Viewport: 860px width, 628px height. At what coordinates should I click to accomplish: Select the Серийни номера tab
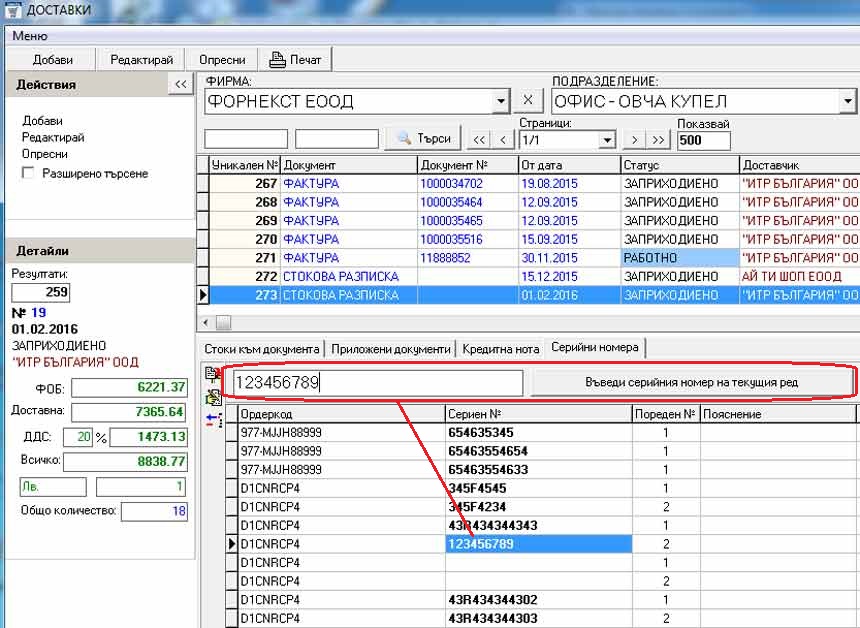click(x=595, y=347)
